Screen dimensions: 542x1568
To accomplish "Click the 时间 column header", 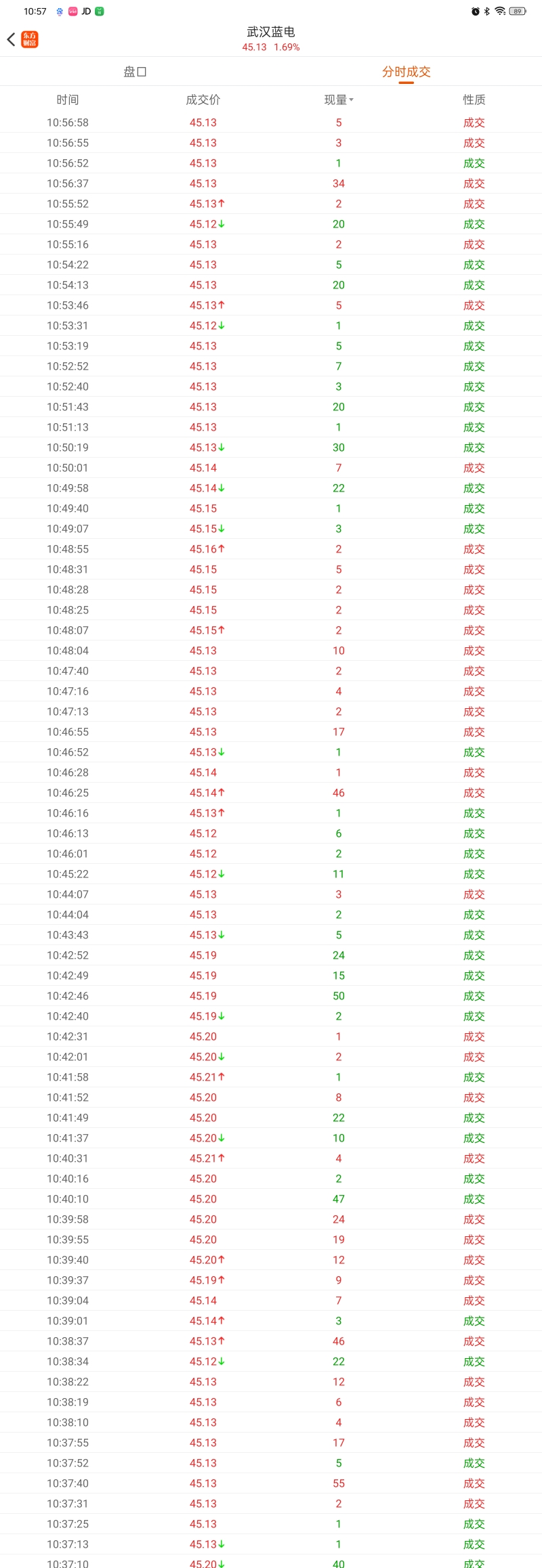I will pyautogui.click(x=68, y=100).
